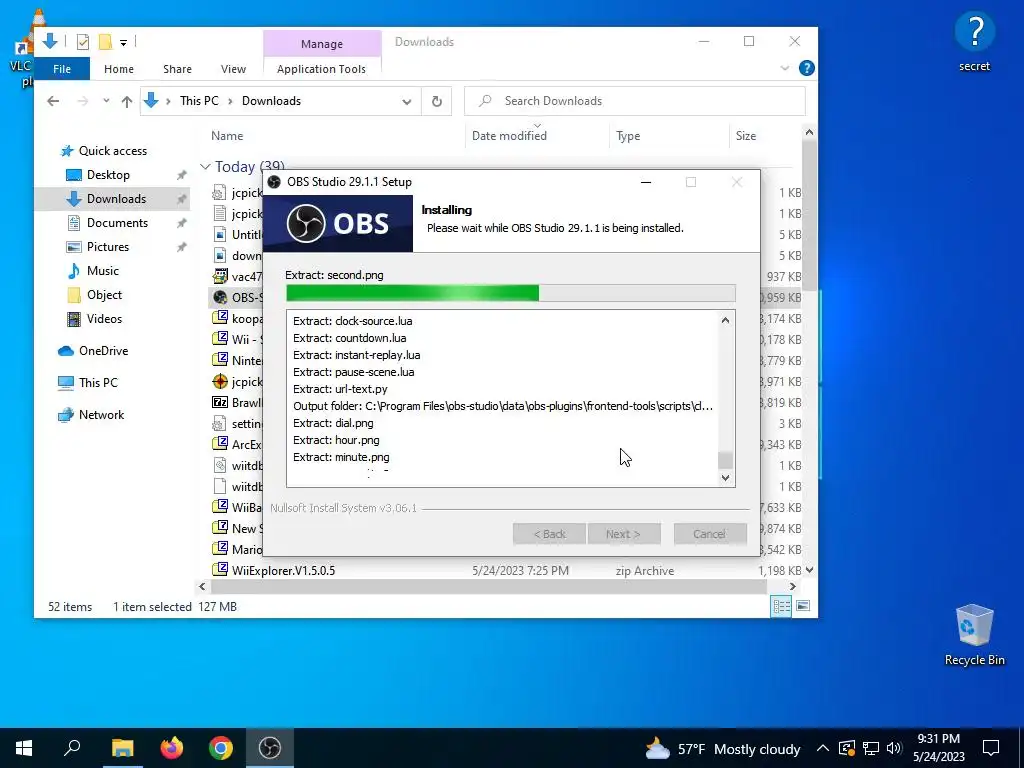
Task: Select the Manage contextual tab
Action: 322,44
